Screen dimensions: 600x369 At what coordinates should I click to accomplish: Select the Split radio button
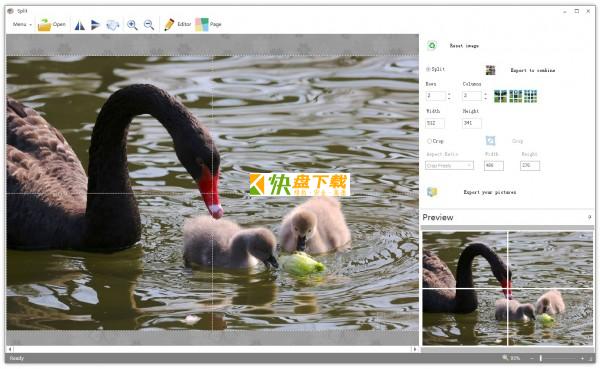(x=428, y=69)
